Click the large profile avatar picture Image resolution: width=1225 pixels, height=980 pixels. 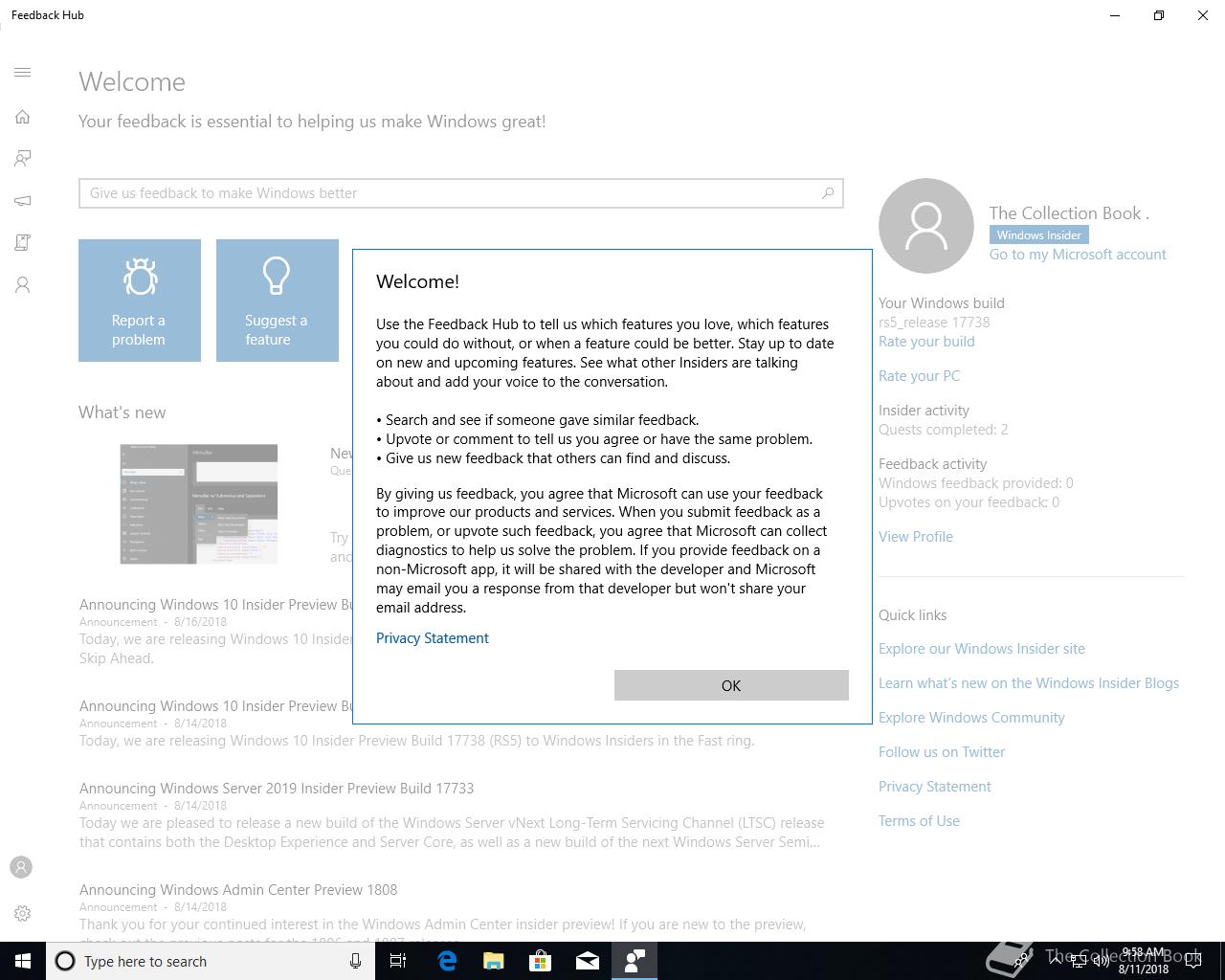tap(926, 226)
